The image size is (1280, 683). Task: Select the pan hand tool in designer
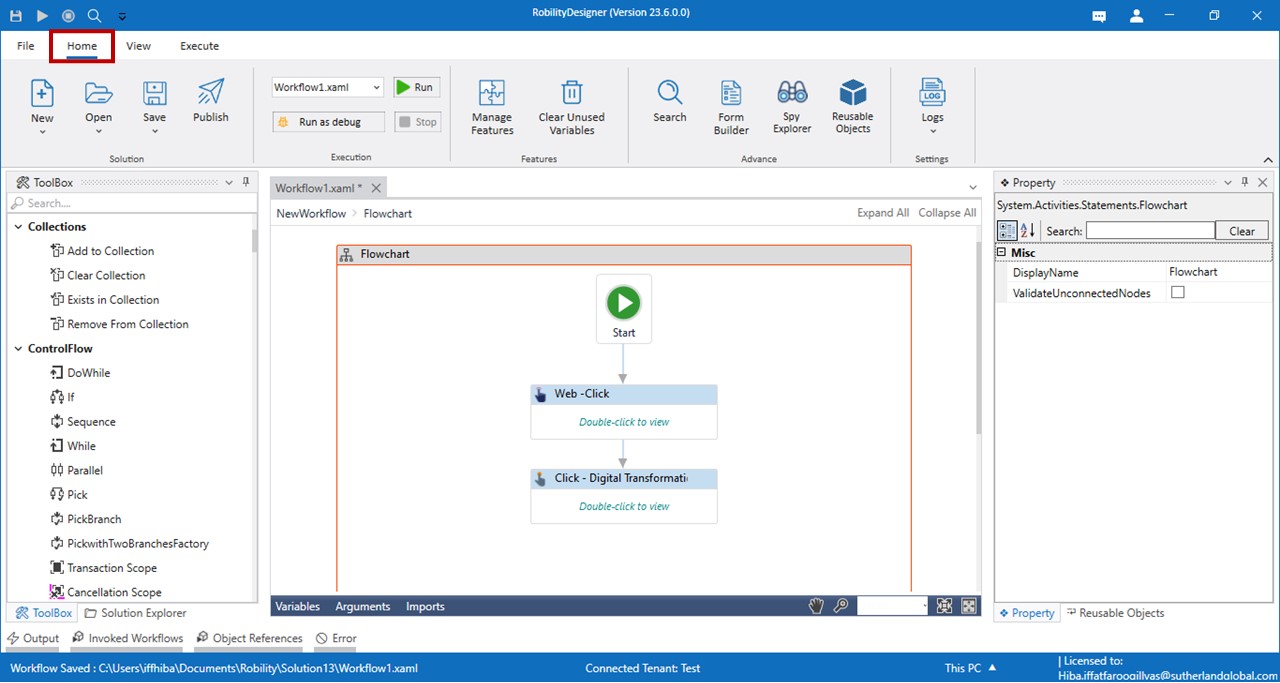click(816, 606)
